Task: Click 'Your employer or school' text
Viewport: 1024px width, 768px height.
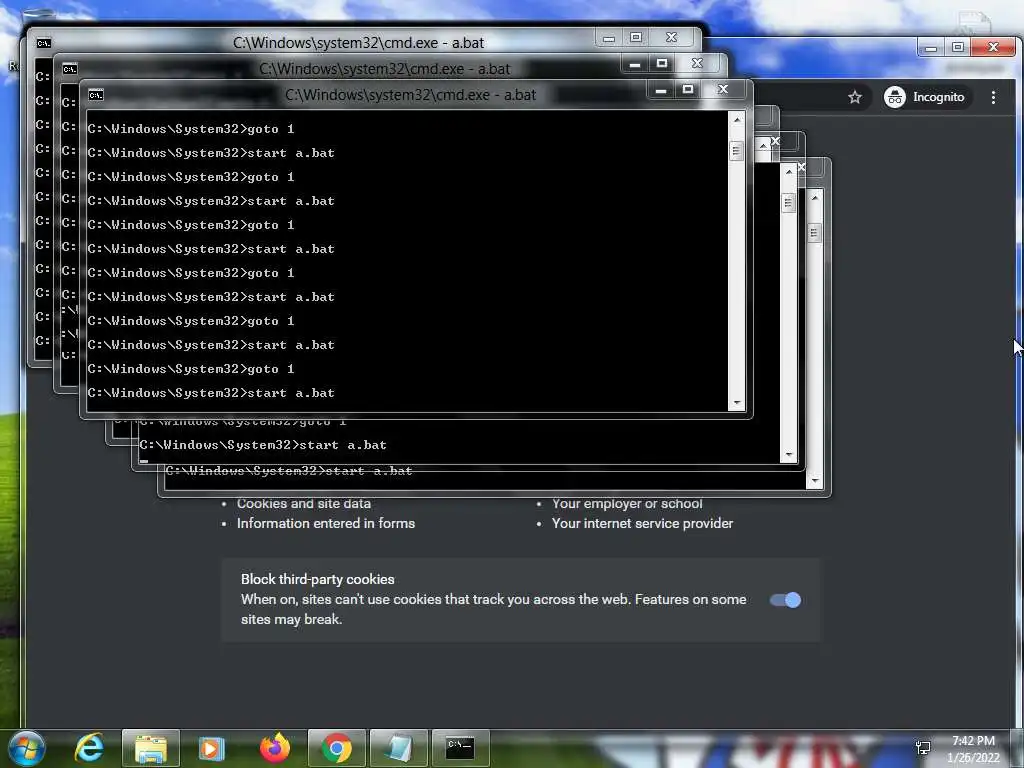Action: 627,504
